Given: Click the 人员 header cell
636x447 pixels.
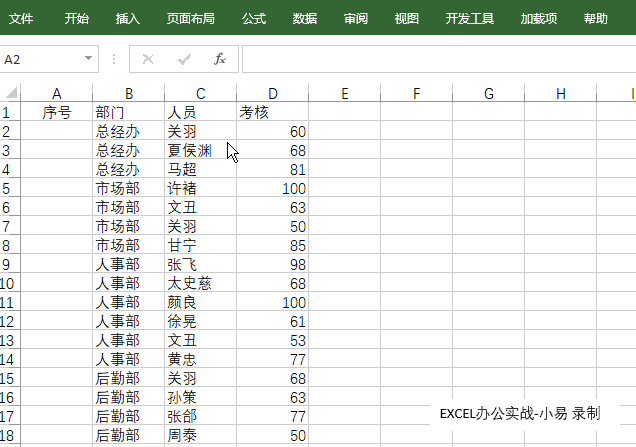Looking at the screenshot, I should coord(200,112).
